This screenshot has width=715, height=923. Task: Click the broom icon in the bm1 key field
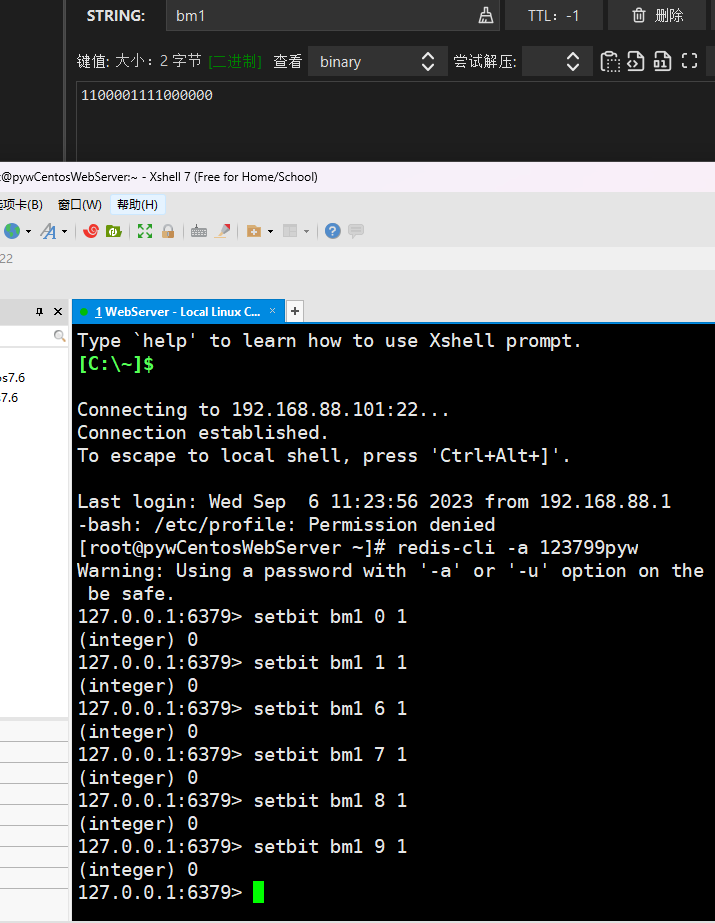(x=485, y=15)
